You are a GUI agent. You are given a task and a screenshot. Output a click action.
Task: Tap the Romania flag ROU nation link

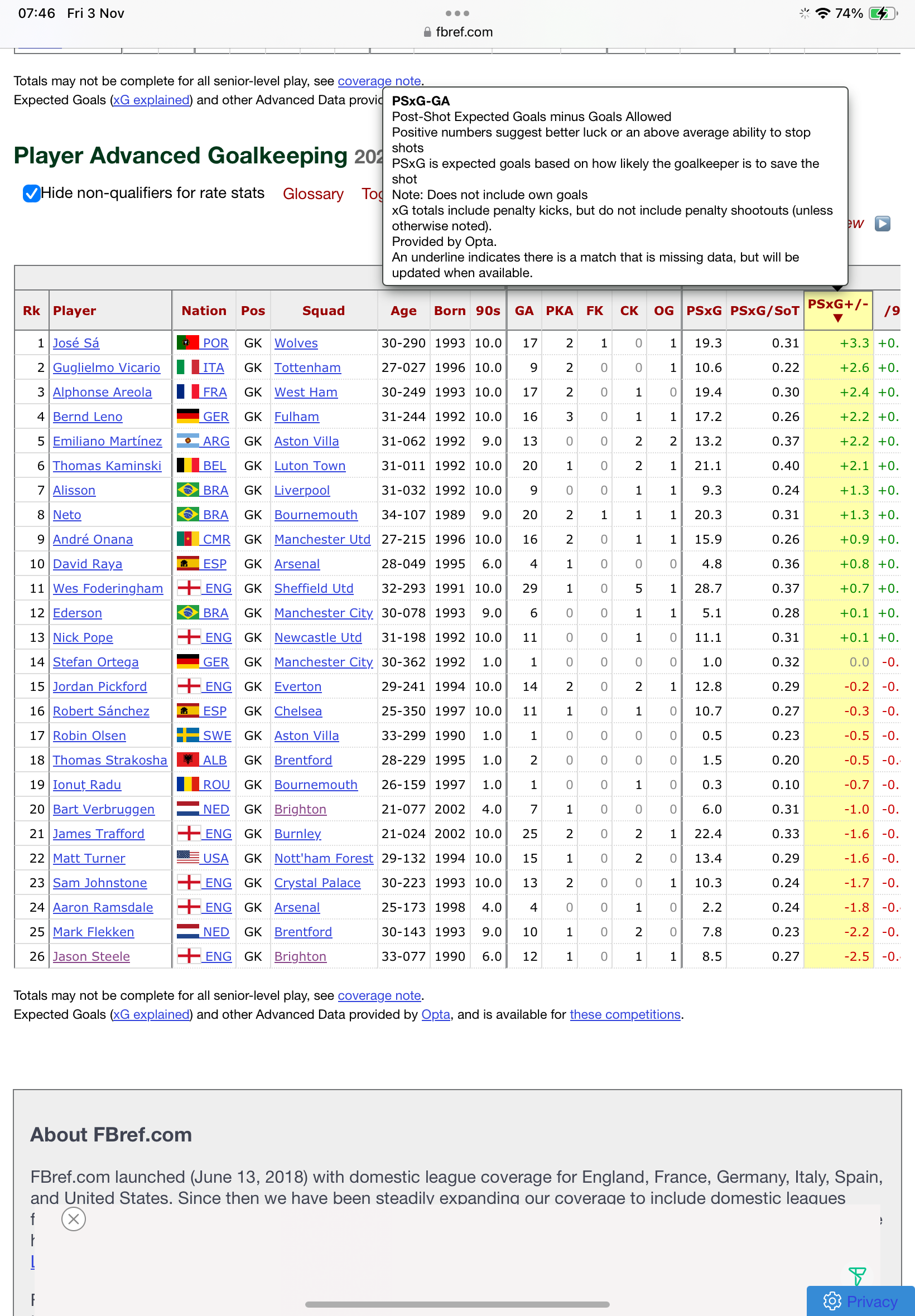(x=204, y=785)
